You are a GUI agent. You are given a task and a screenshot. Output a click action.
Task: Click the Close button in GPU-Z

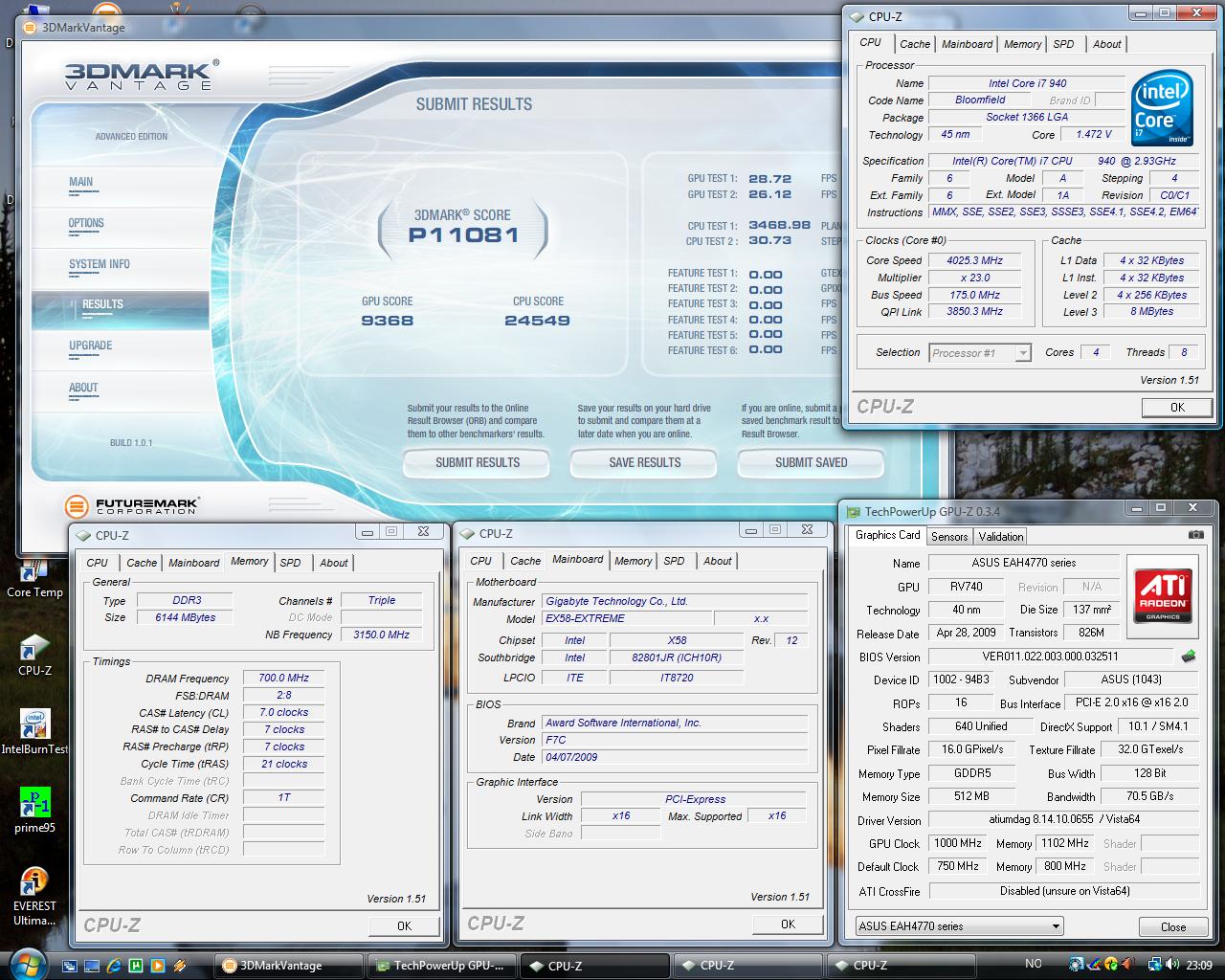pos(1173,926)
